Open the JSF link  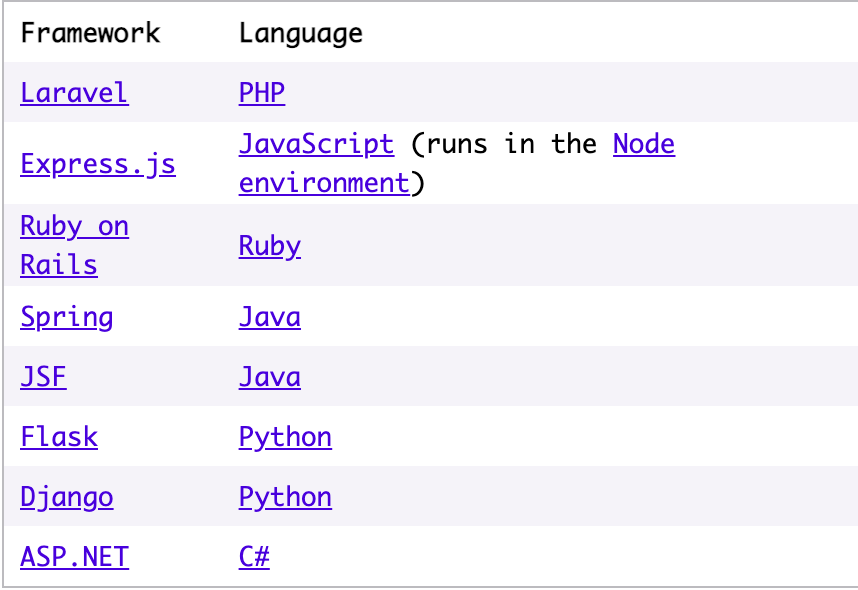click(43, 377)
